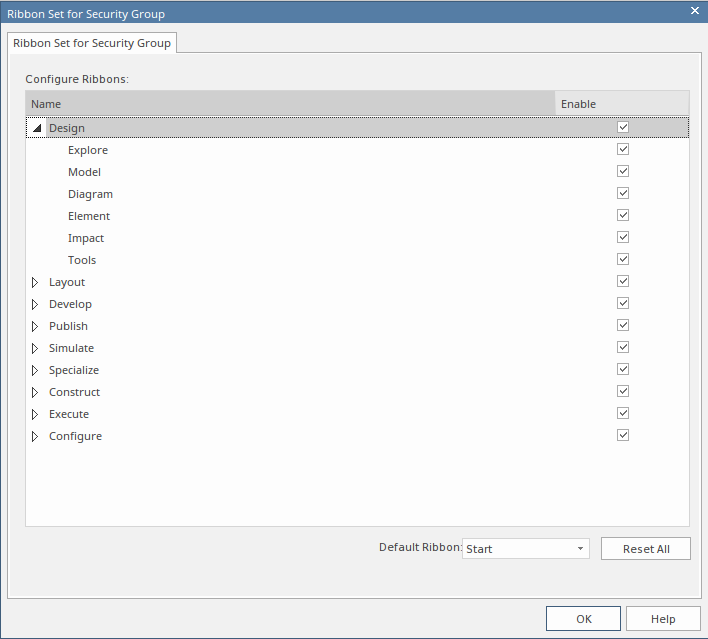Collapse the Design tree node
Image resolution: width=708 pixels, height=639 pixels.
(x=37, y=129)
